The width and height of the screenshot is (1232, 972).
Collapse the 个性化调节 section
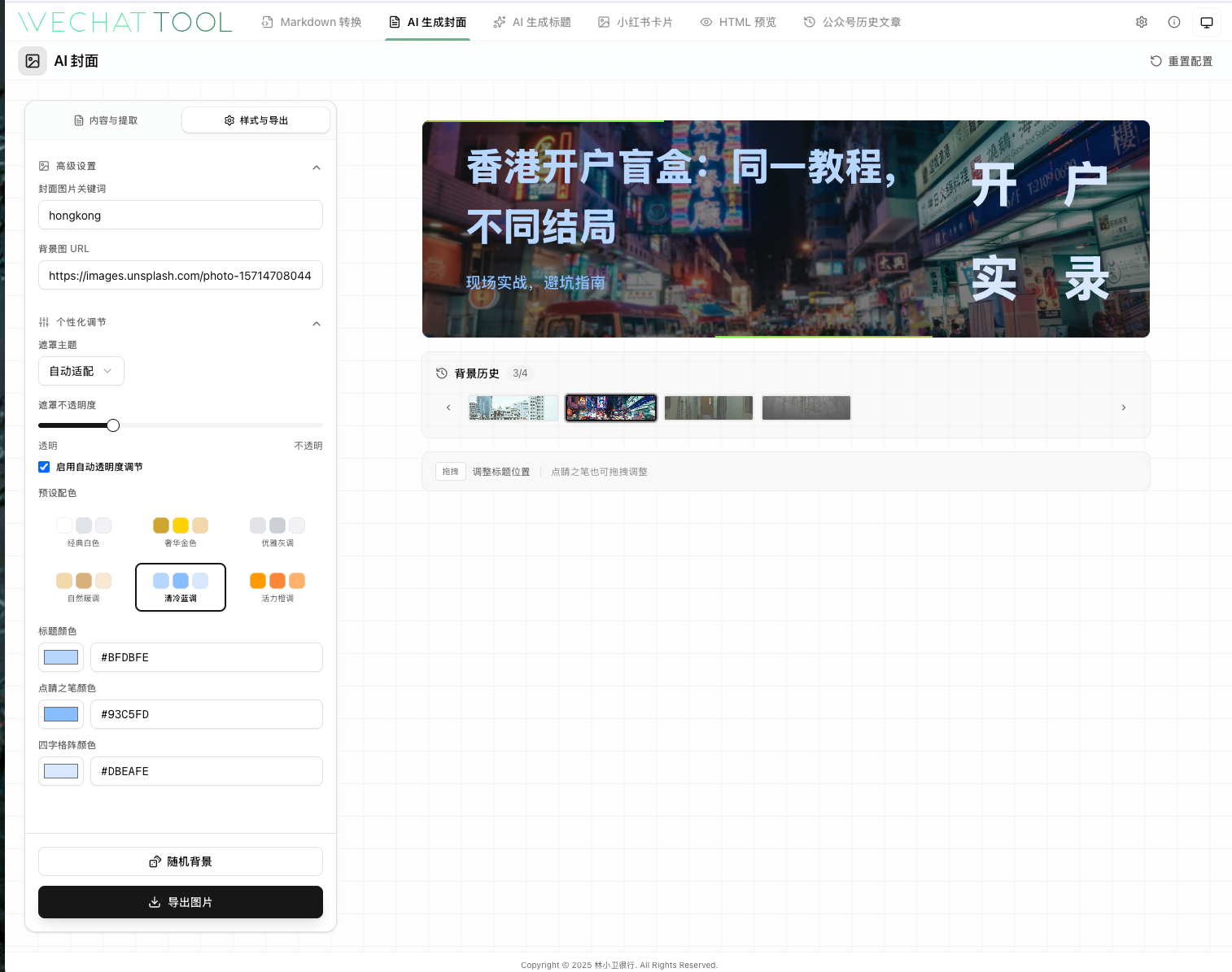point(317,323)
